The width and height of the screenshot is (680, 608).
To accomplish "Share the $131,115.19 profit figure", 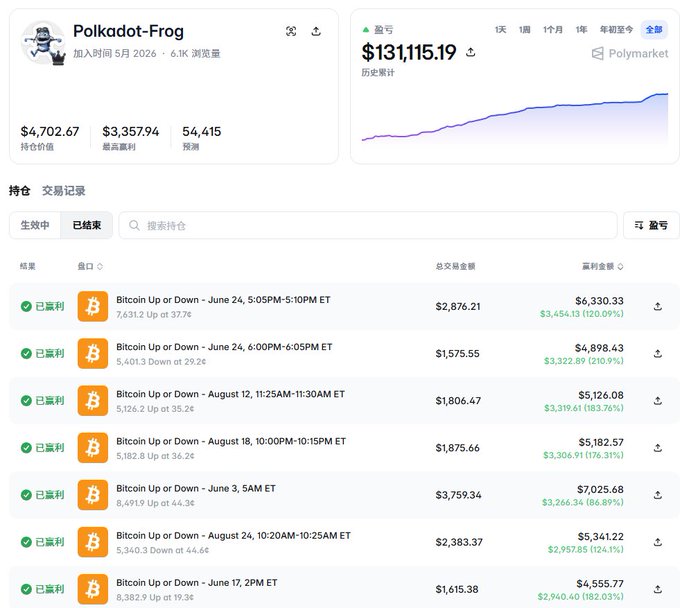I will click(471, 52).
